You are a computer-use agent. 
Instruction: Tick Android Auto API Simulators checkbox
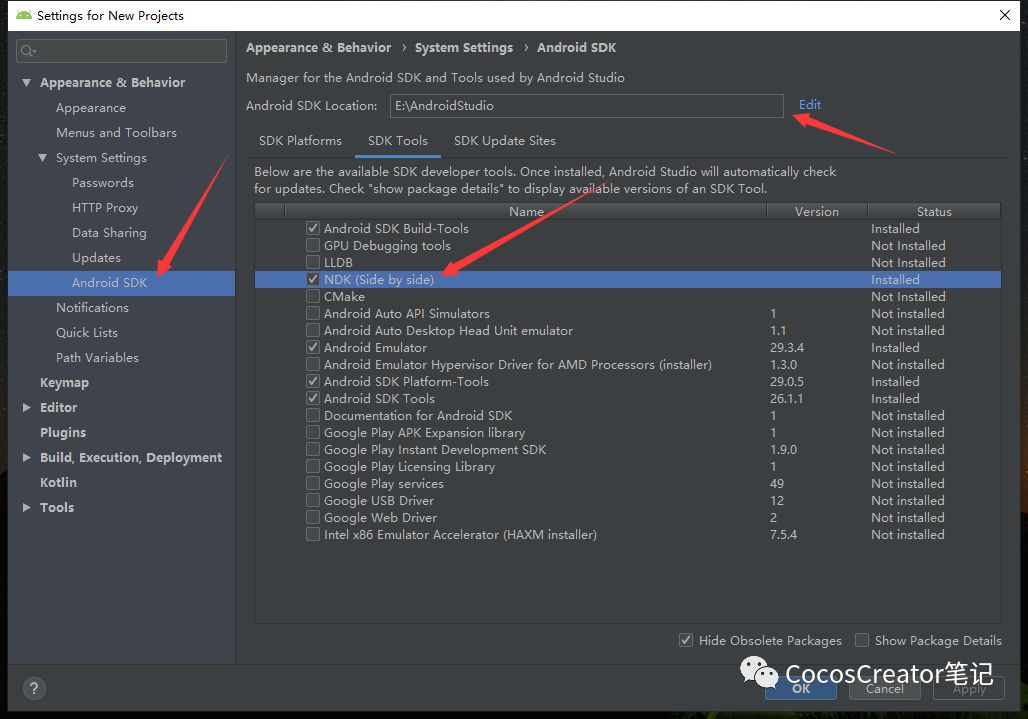[x=313, y=313]
